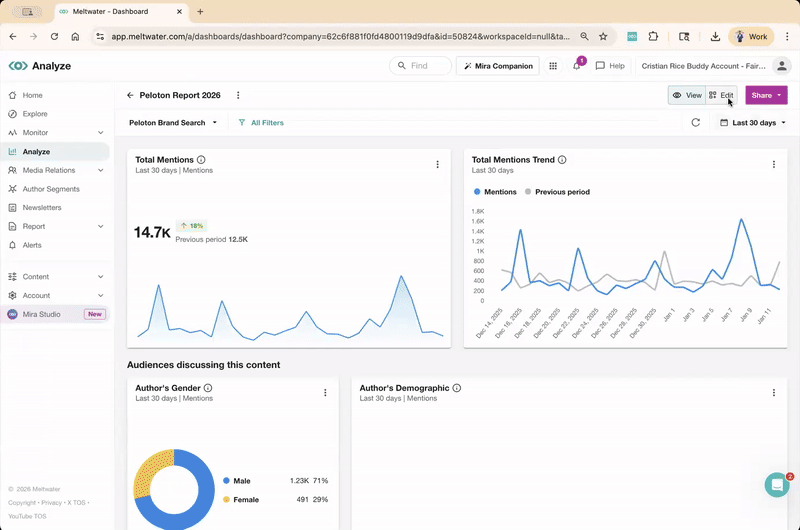Image resolution: width=800 pixels, height=530 pixels.
Task: Click the back arrow beside Peloton Report 2026
Action: point(130,95)
